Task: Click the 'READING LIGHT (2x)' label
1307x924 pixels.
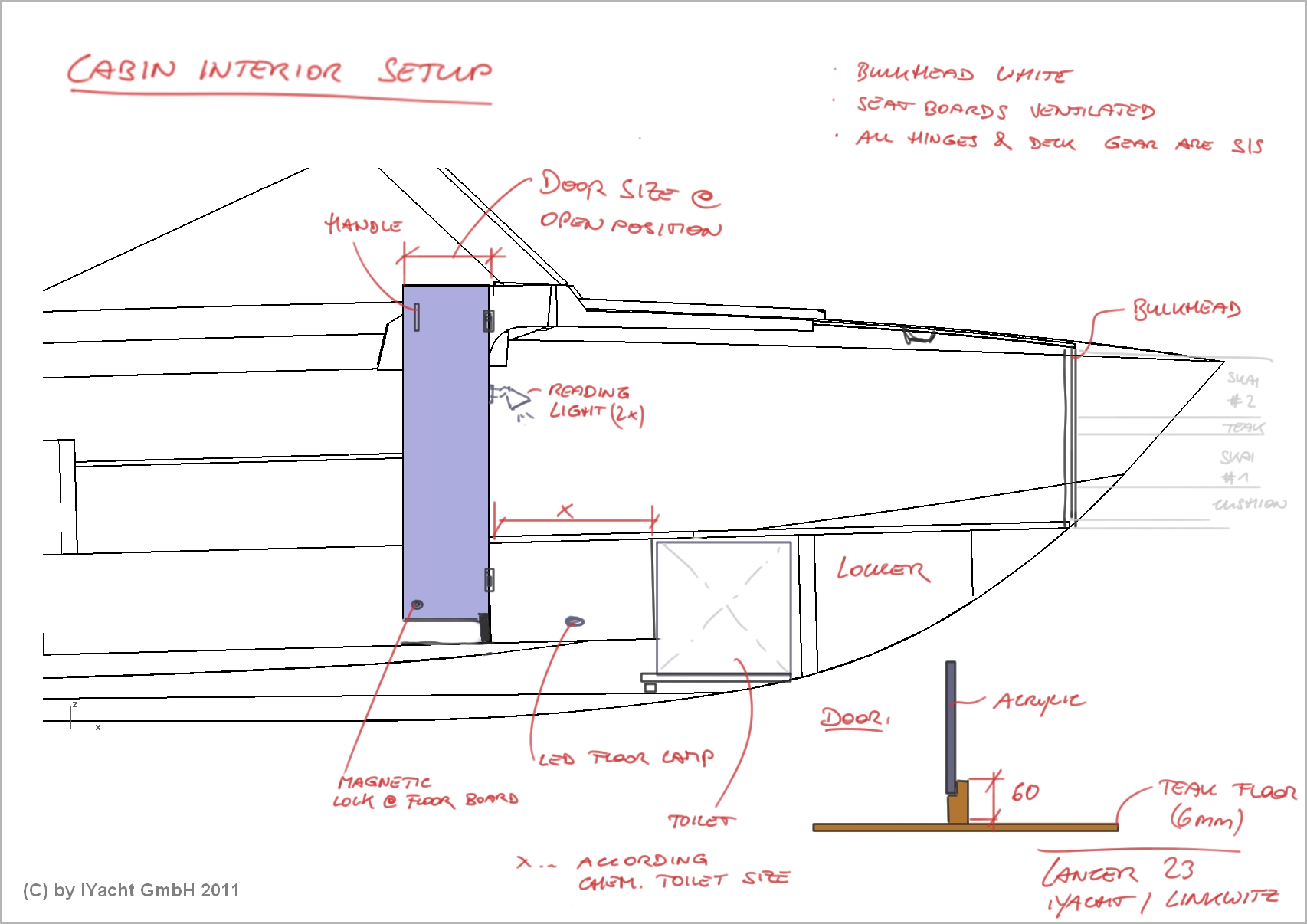Action: pos(596,402)
